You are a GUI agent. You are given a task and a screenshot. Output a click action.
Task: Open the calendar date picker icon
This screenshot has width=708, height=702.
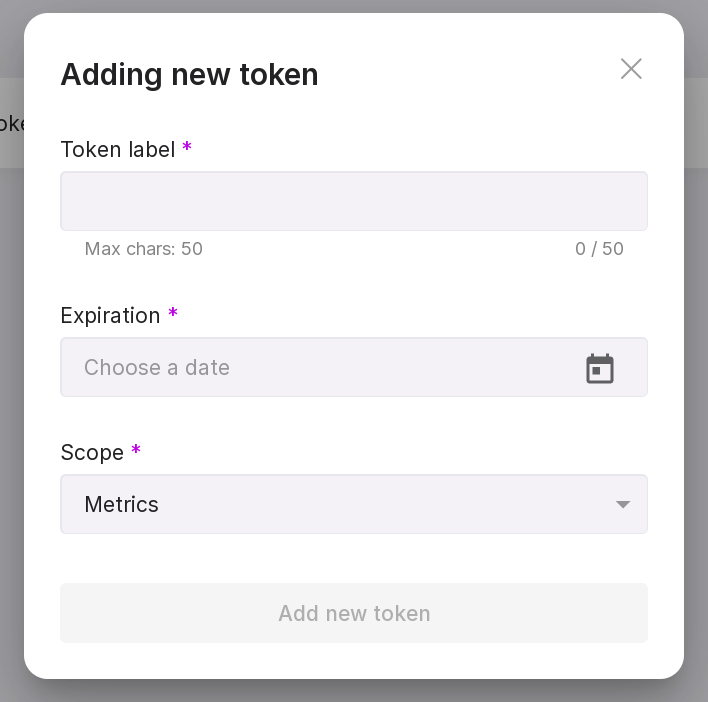[600, 368]
